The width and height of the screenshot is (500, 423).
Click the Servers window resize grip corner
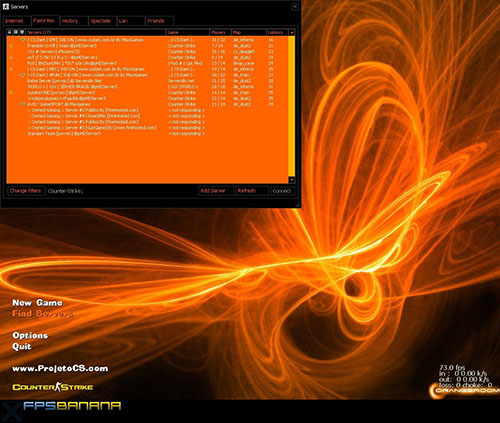coord(298,204)
